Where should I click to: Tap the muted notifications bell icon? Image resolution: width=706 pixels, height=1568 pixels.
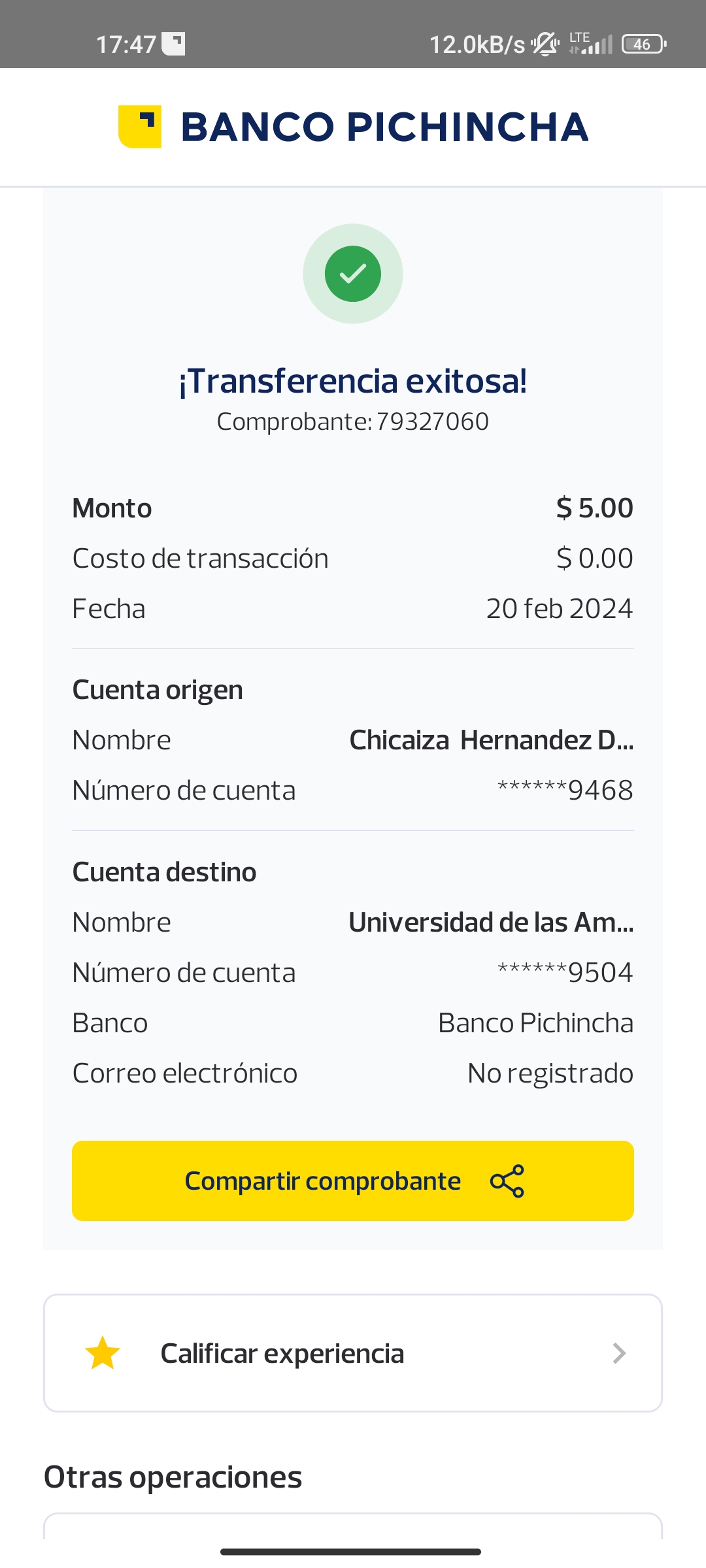(545, 44)
